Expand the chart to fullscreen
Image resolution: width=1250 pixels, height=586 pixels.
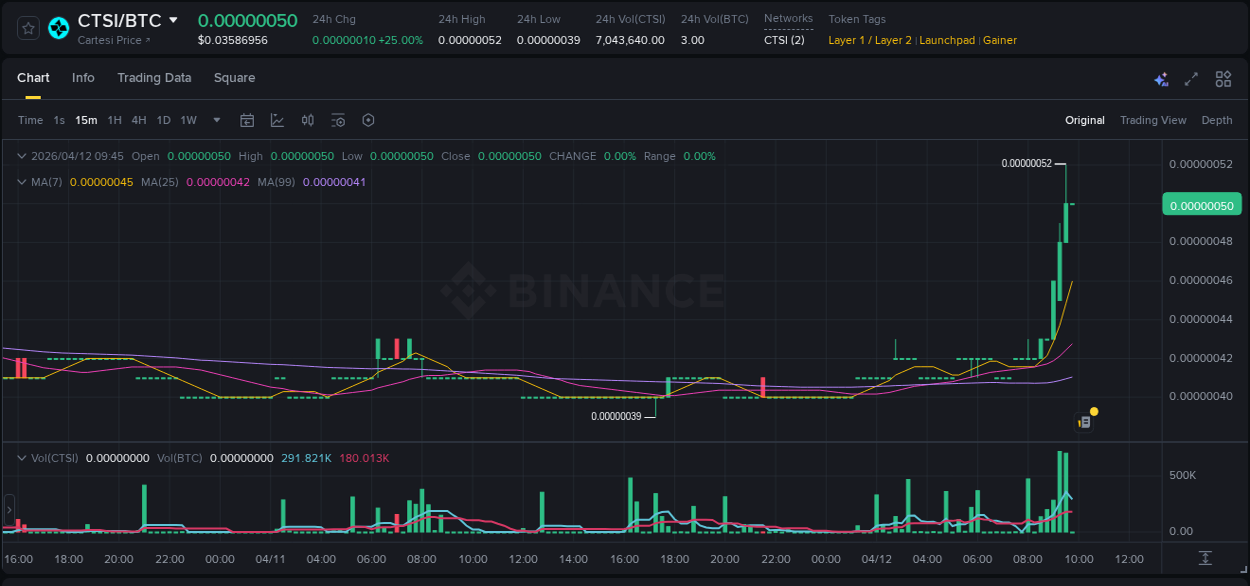(1191, 78)
